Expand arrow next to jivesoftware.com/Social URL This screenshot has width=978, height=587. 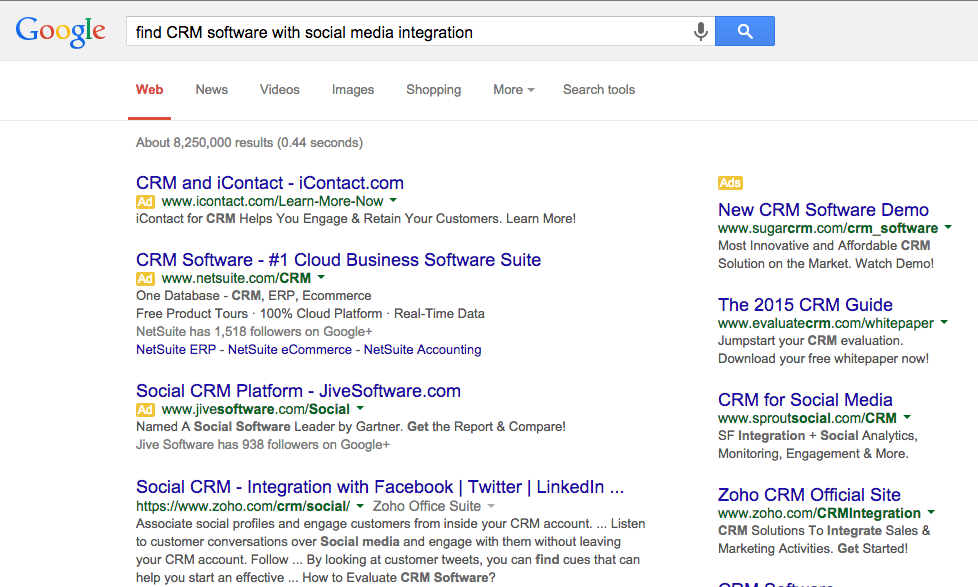pyautogui.click(x=360, y=409)
